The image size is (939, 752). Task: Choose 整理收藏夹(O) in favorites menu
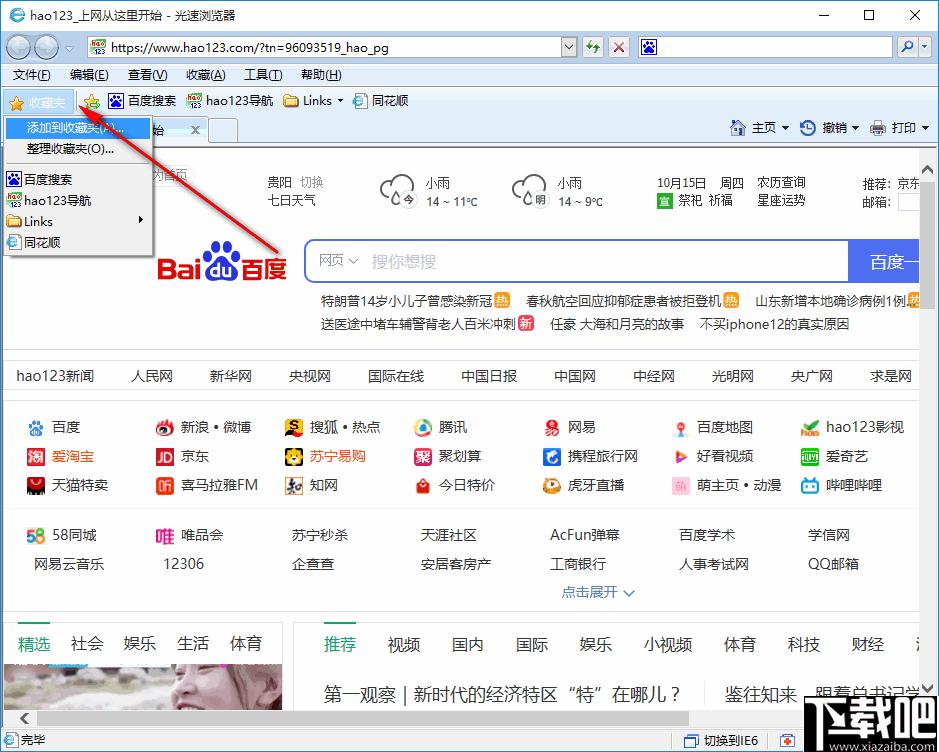point(78,149)
